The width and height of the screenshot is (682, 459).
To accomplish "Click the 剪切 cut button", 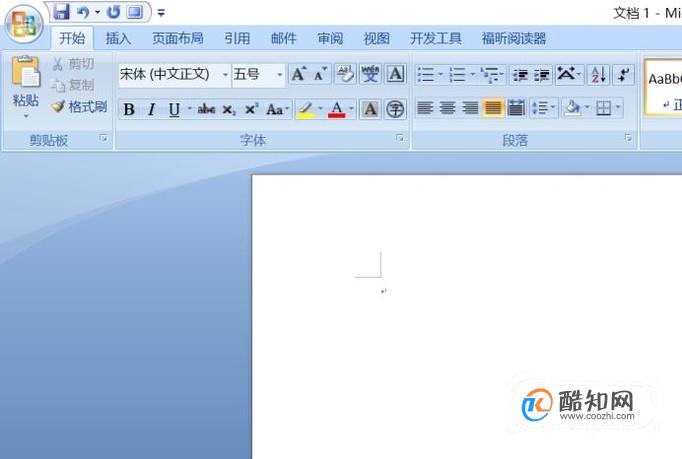I will point(74,64).
